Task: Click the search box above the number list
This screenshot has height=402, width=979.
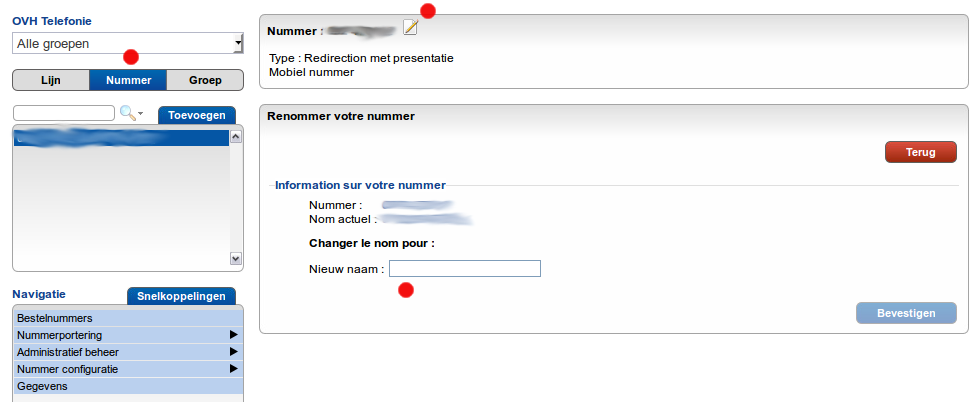Action: point(64,113)
